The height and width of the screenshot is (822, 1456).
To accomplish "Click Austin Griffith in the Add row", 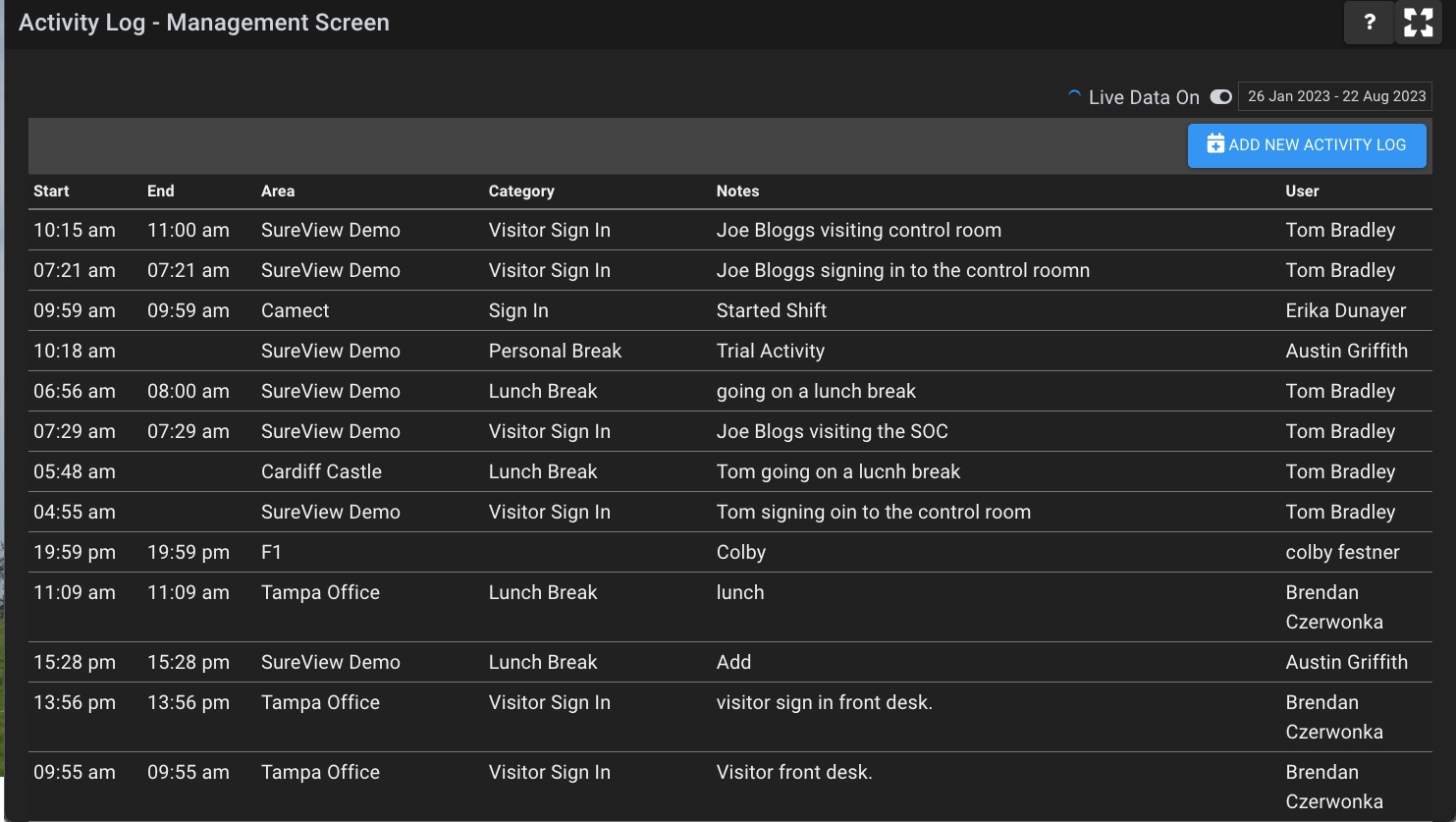I will point(1347,662).
